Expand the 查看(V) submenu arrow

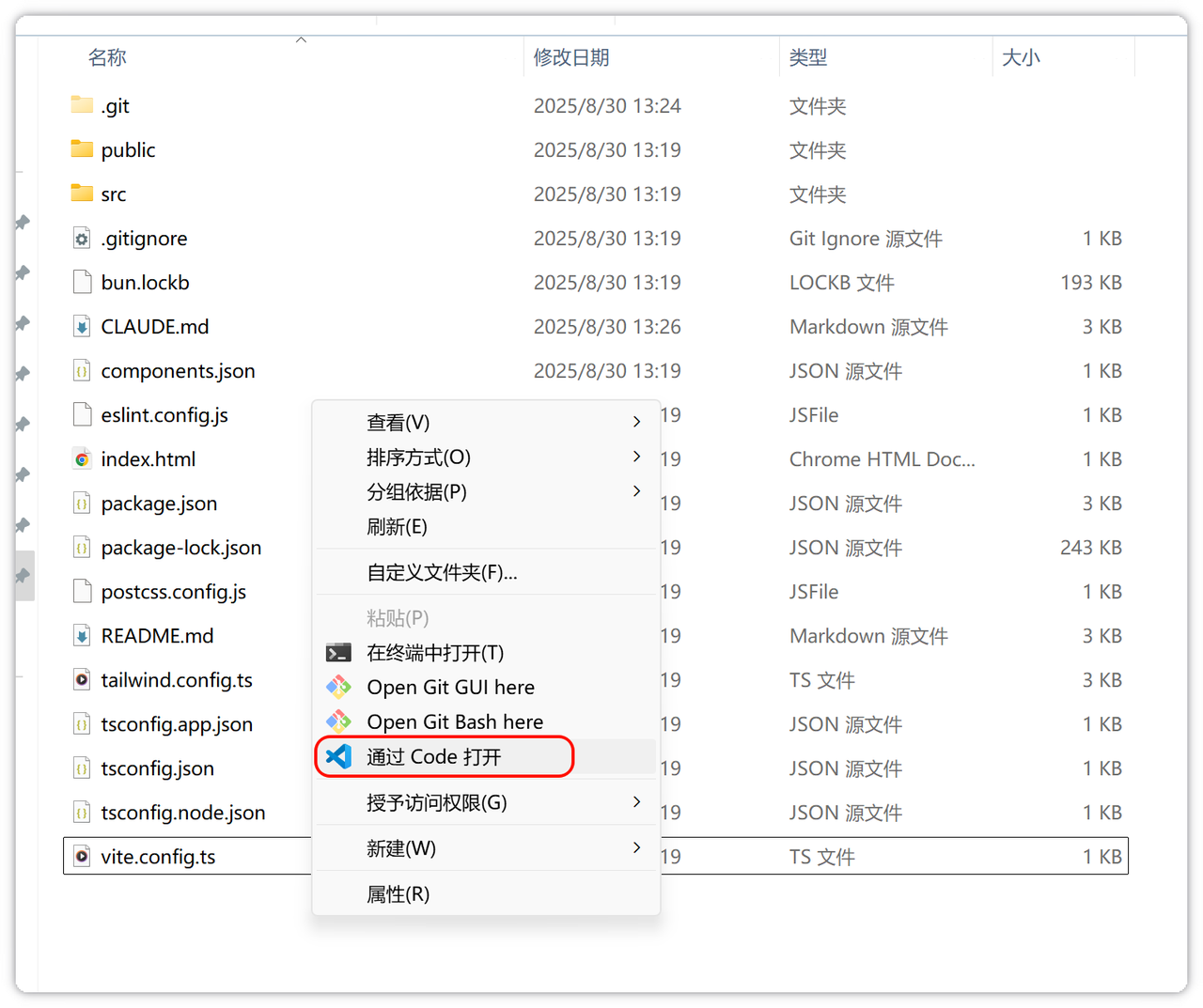coord(636,422)
